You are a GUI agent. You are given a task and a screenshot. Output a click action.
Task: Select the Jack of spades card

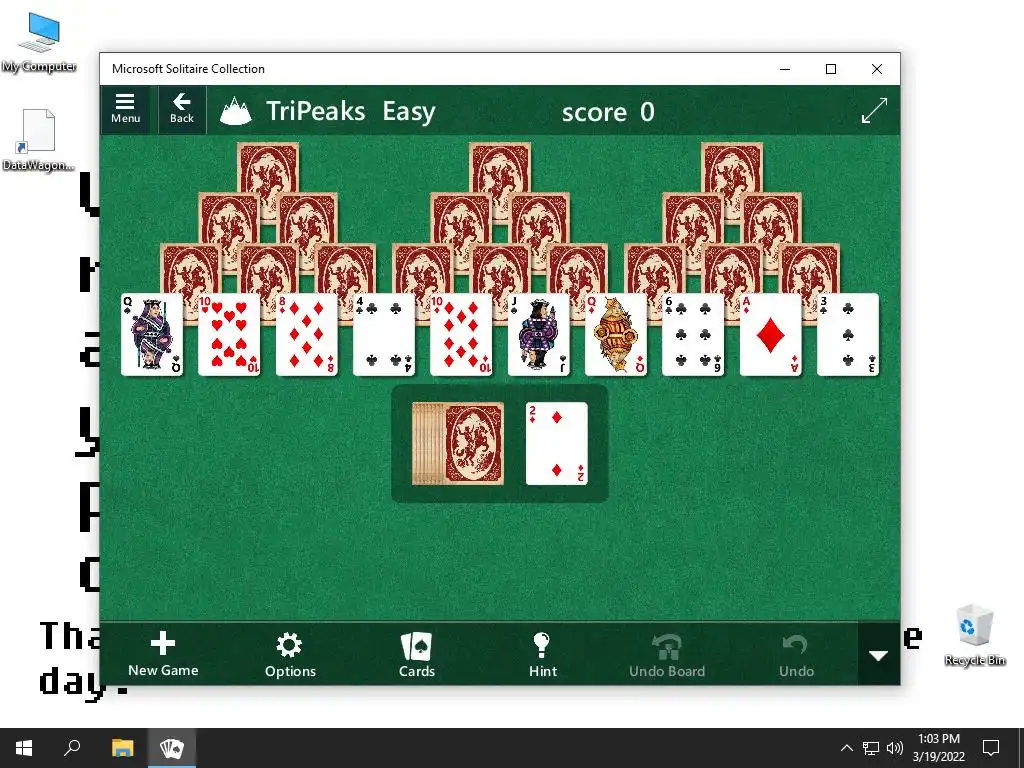538,335
